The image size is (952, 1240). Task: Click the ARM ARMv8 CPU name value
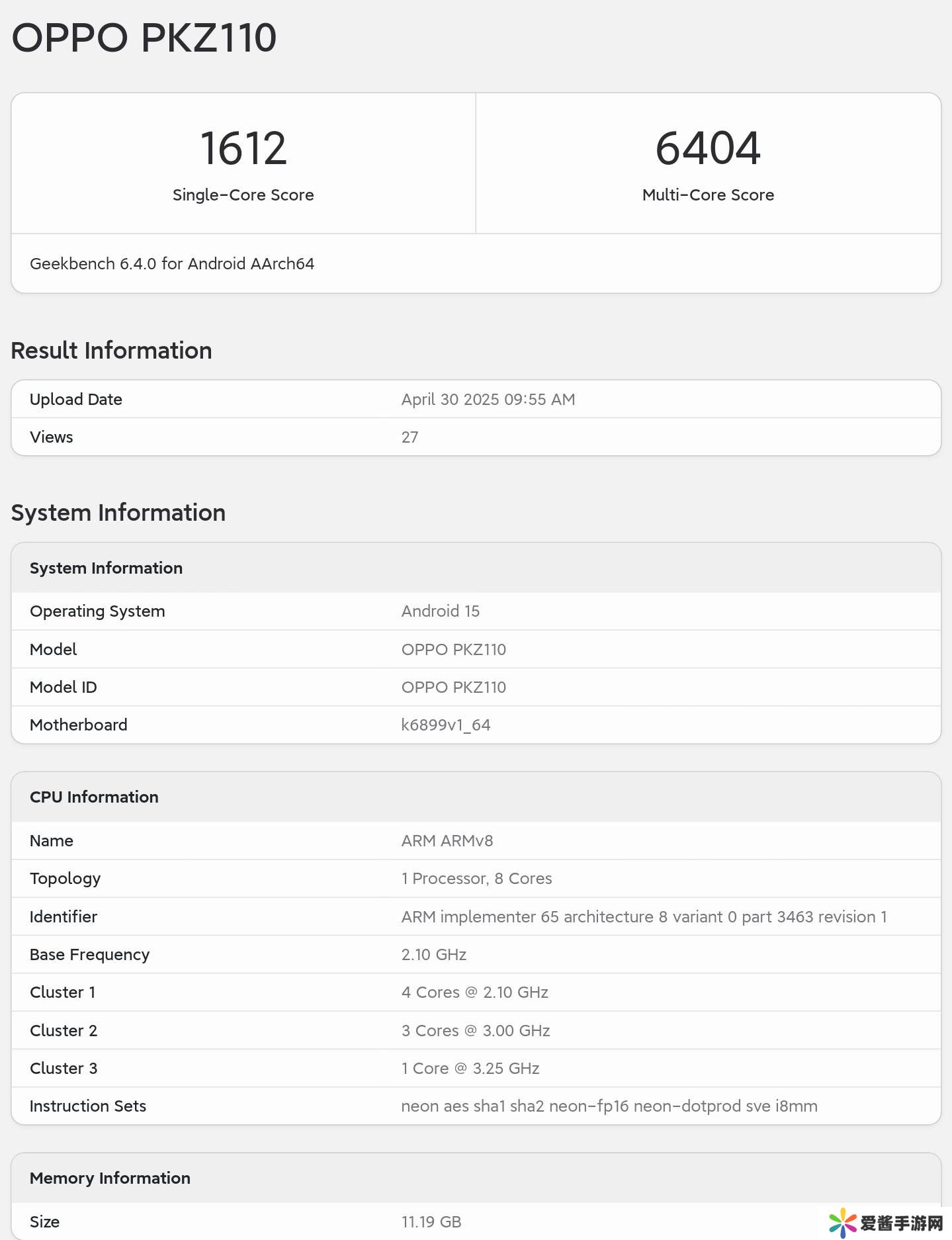pyautogui.click(x=447, y=841)
